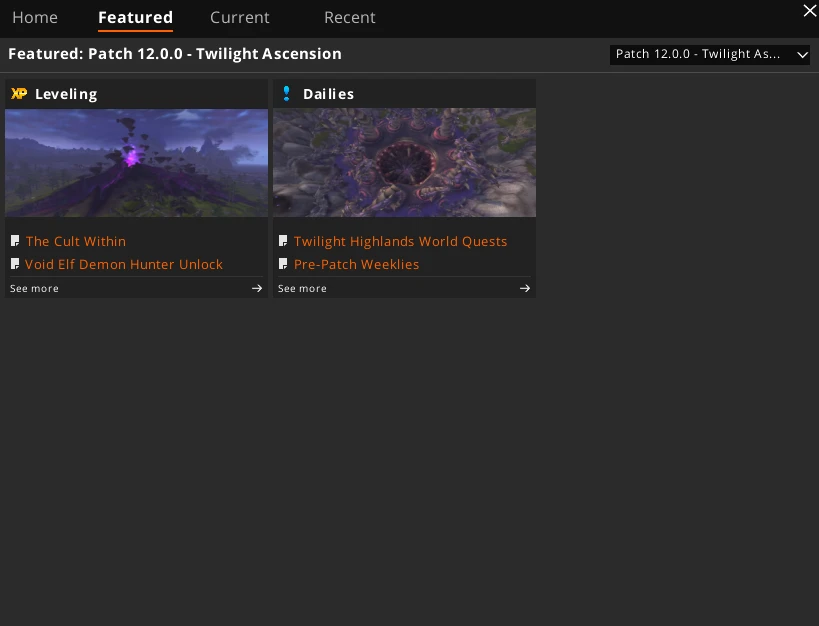The height and width of the screenshot is (626, 819).
Task: Open Twilight Highlands World Quests guide
Action: tap(400, 241)
